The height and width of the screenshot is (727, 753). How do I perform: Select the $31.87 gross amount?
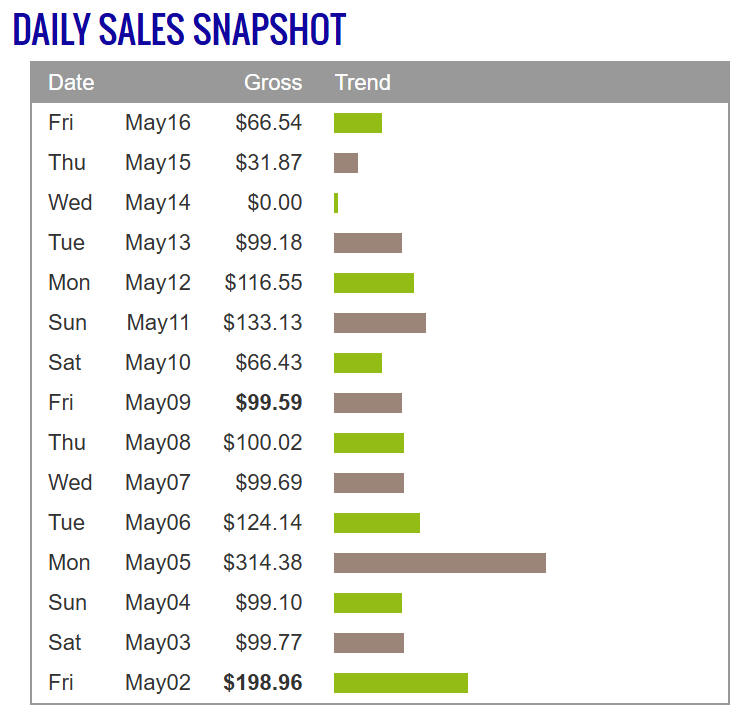coord(268,162)
